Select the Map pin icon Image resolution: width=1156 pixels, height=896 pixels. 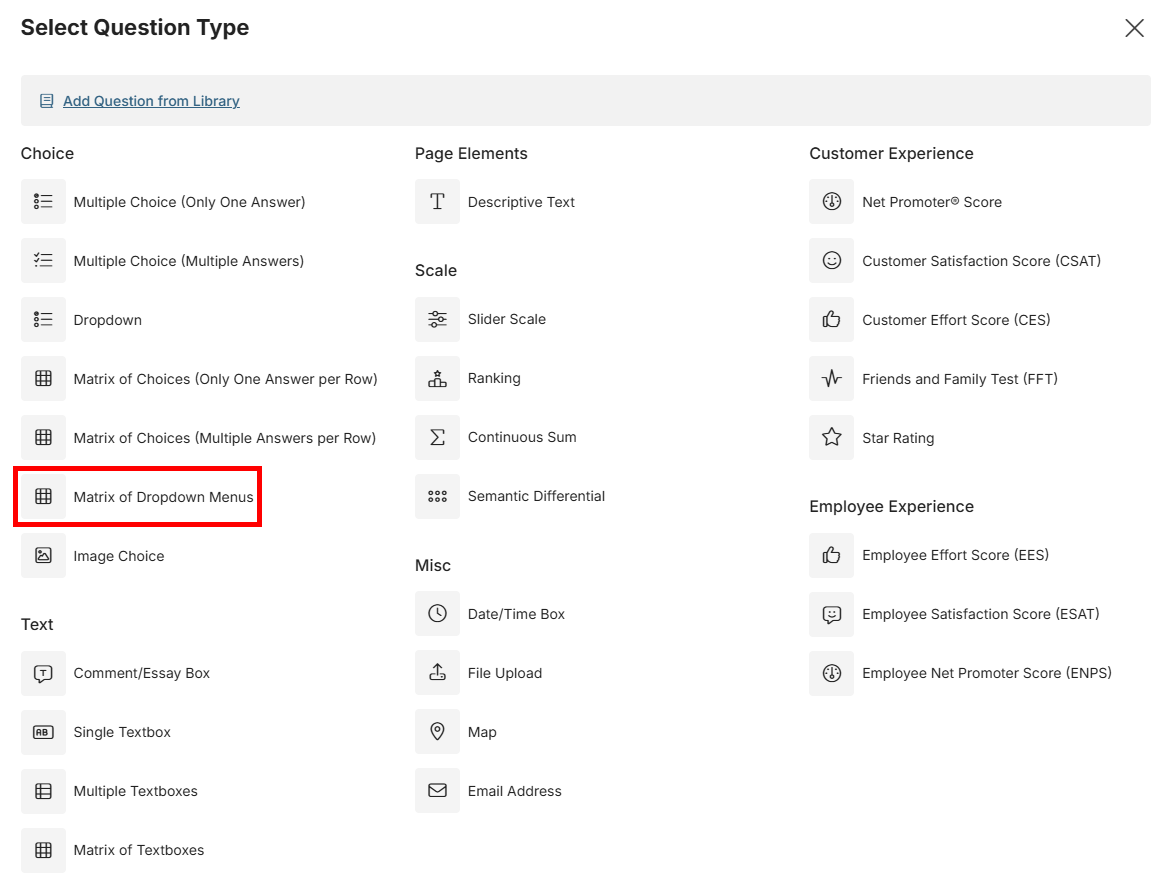(x=437, y=732)
